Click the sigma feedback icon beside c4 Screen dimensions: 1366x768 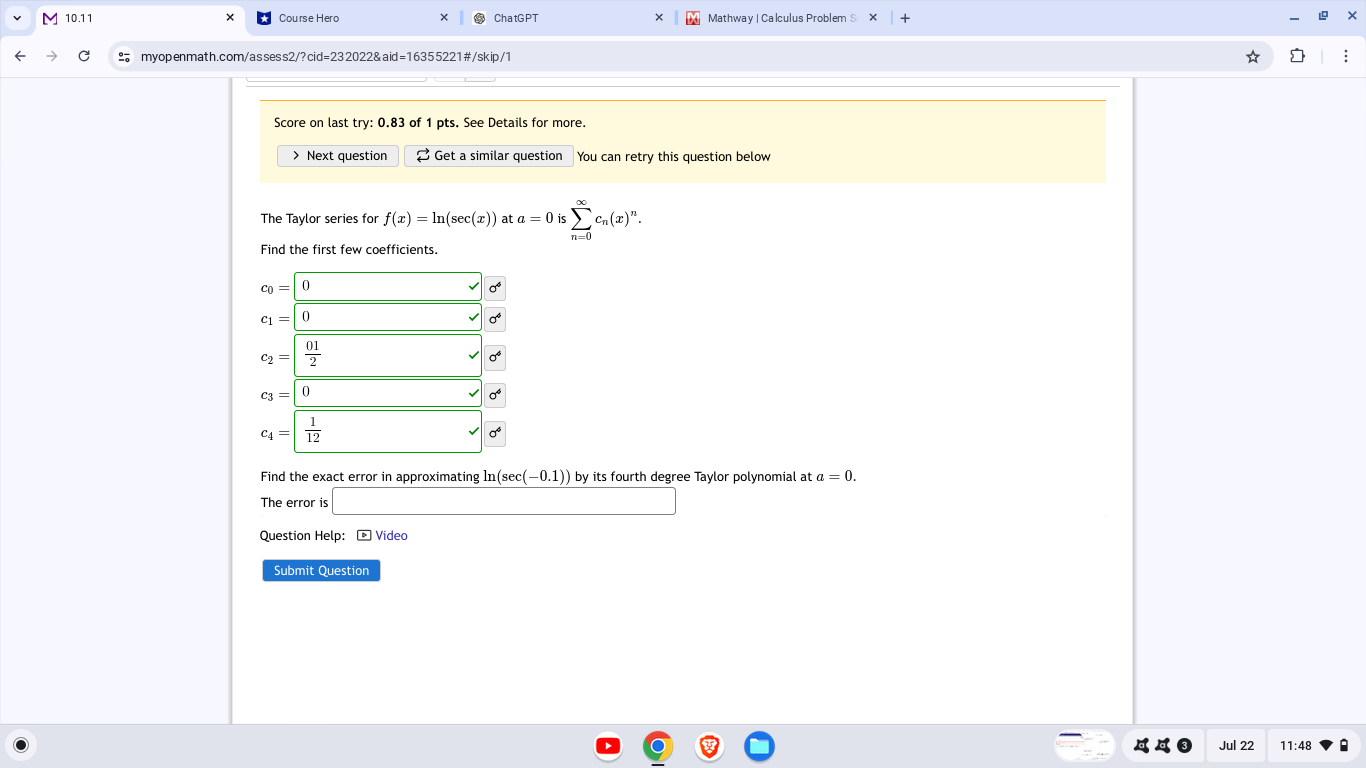click(494, 433)
